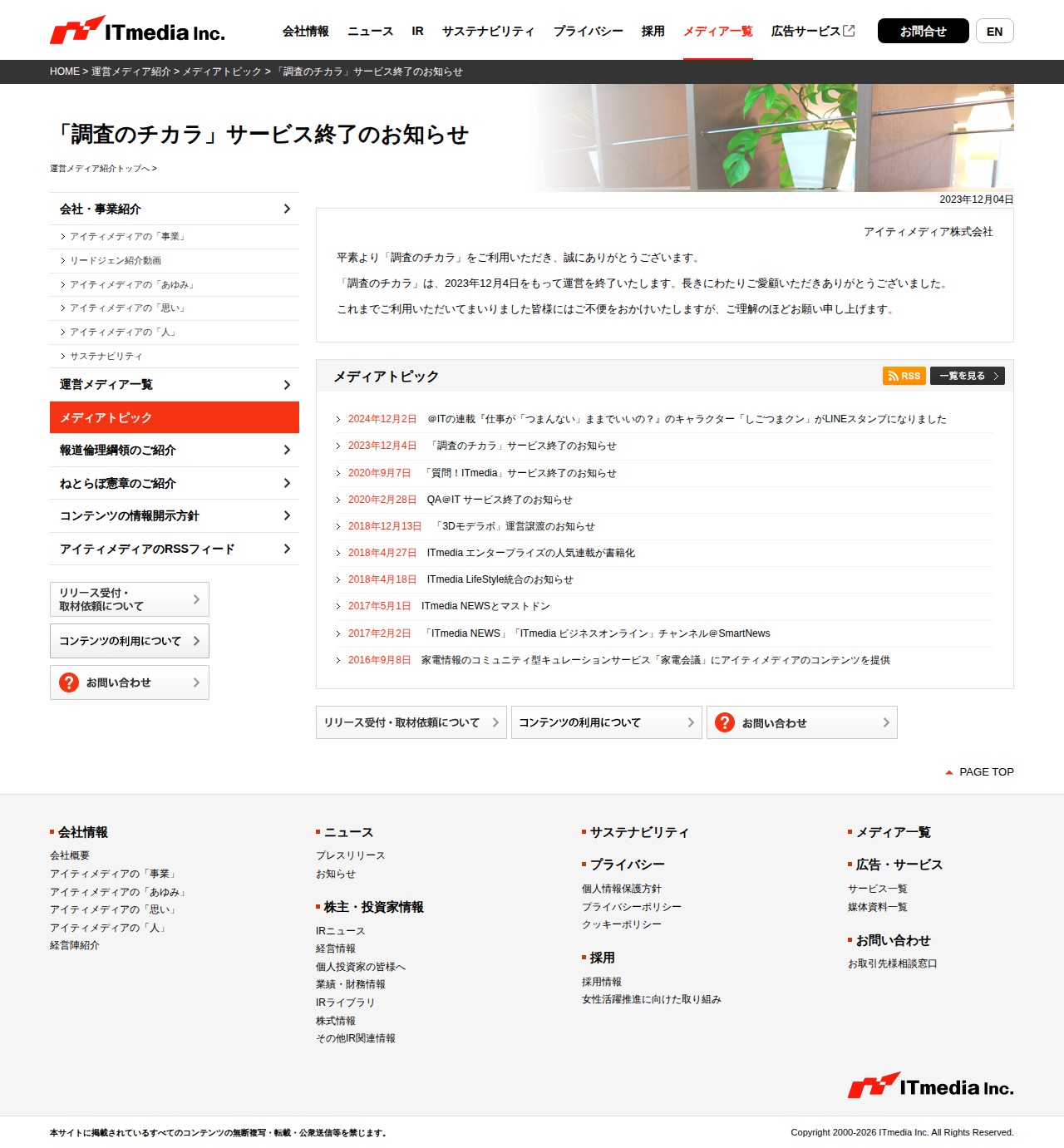Image resolution: width=1064 pixels, height=1148 pixels.
Task: Click bottom コンテンツの利用について button
Action: 607,722
